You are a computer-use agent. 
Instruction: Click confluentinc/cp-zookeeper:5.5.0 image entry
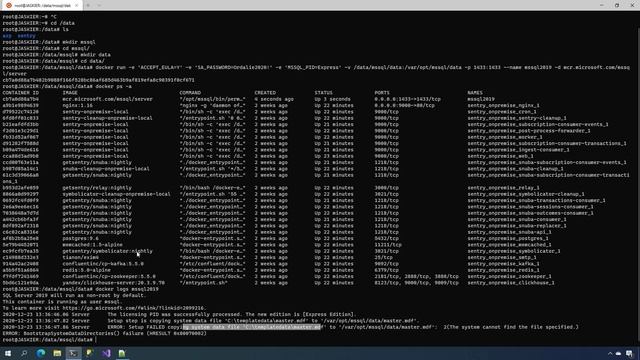(109, 276)
